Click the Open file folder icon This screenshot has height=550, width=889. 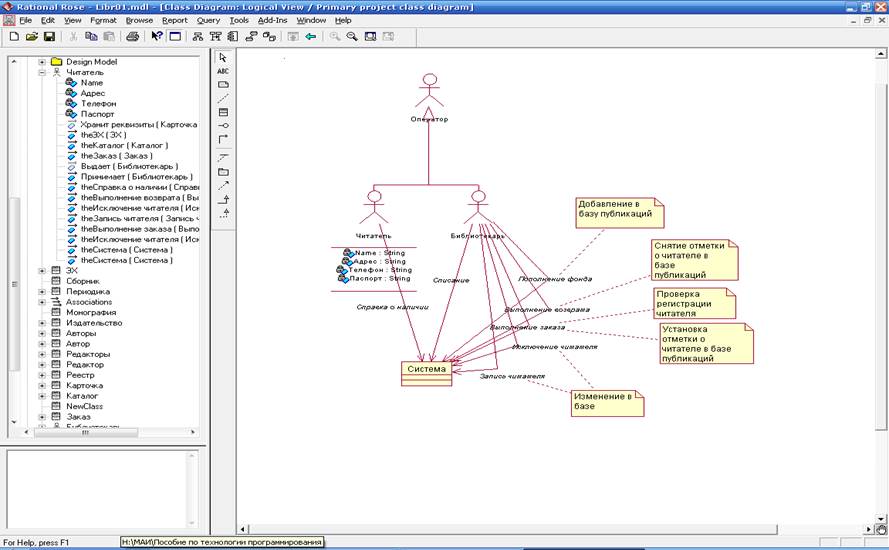click(31, 37)
